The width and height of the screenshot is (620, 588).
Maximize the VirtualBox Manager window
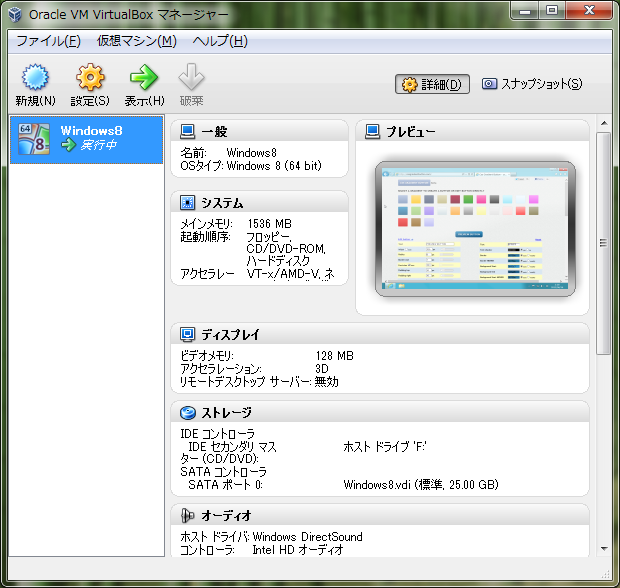(x=552, y=11)
